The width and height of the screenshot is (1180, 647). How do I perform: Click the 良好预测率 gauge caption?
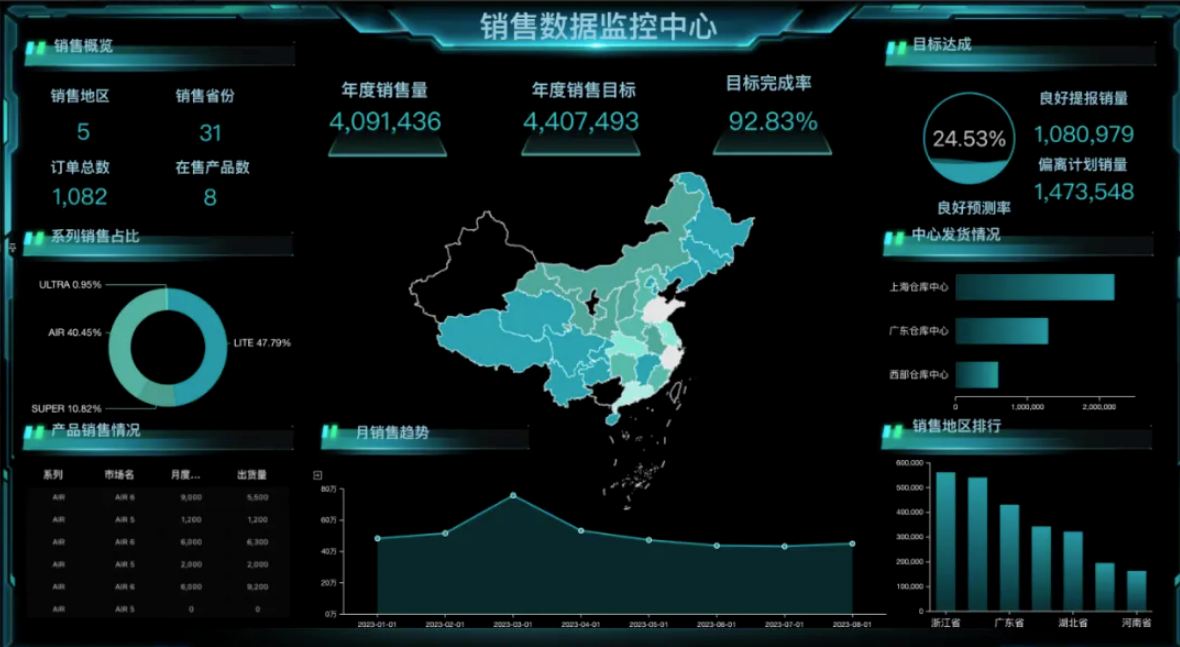(x=973, y=208)
